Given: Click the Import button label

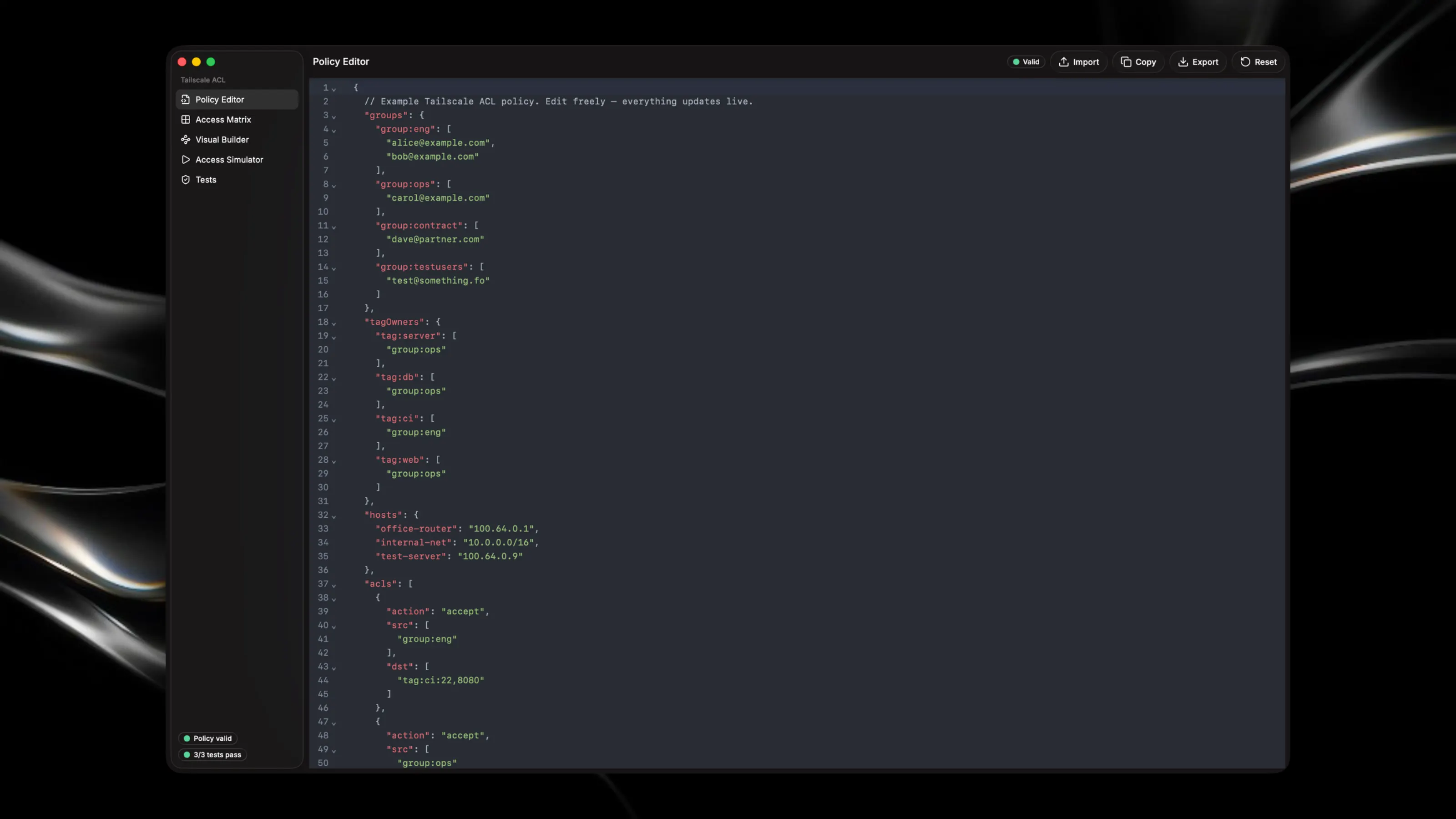Looking at the screenshot, I should coord(1086,62).
